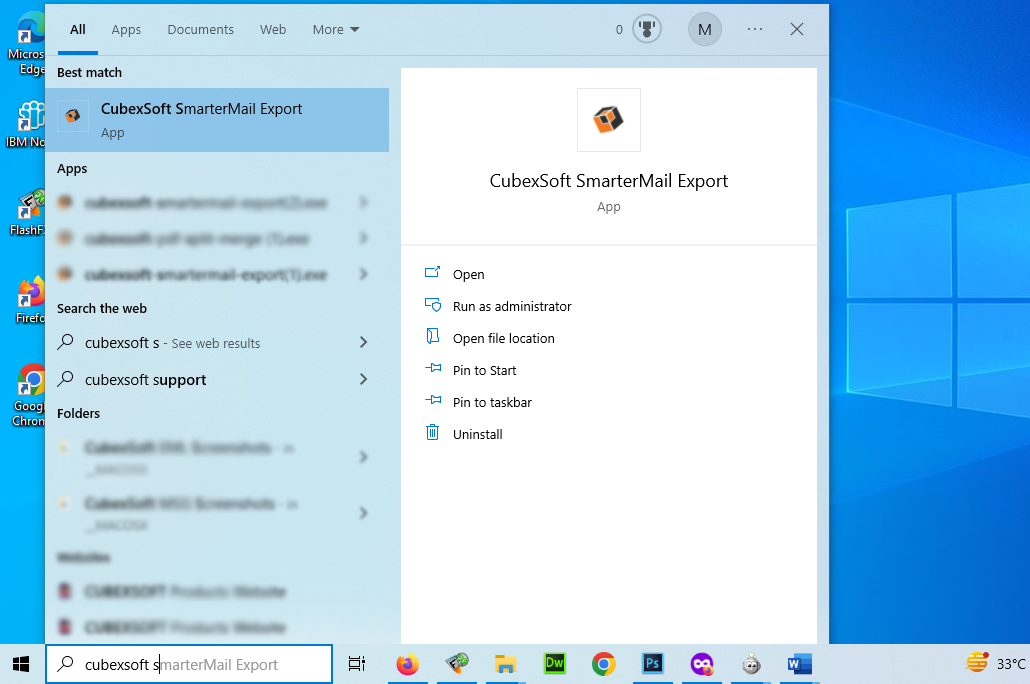The image size is (1030, 684).
Task: Open File Explorer from the taskbar
Action: coord(506,664)
